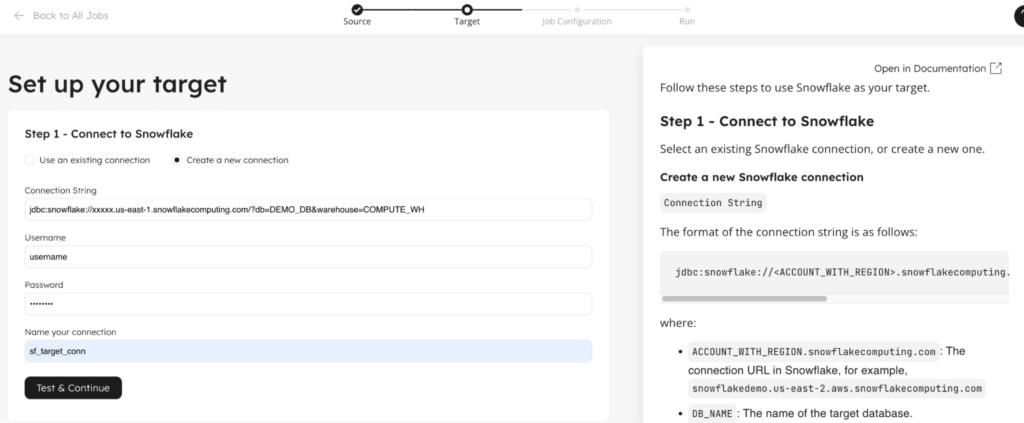Open in Documentation link
Image resolution: width=1024 pixels, height=423 pixels.
point(929,68)
